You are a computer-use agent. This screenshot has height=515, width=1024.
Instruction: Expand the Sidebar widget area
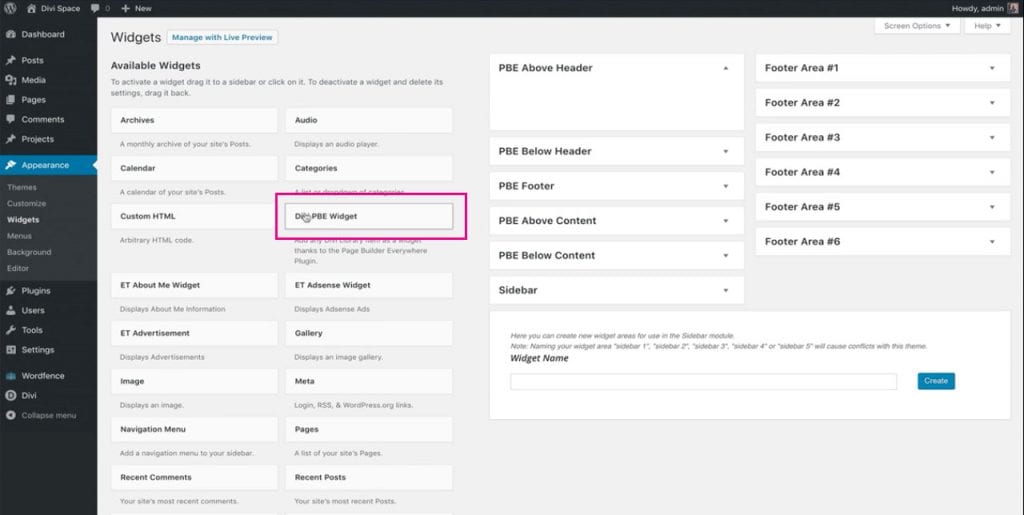[x=725, y=290]
